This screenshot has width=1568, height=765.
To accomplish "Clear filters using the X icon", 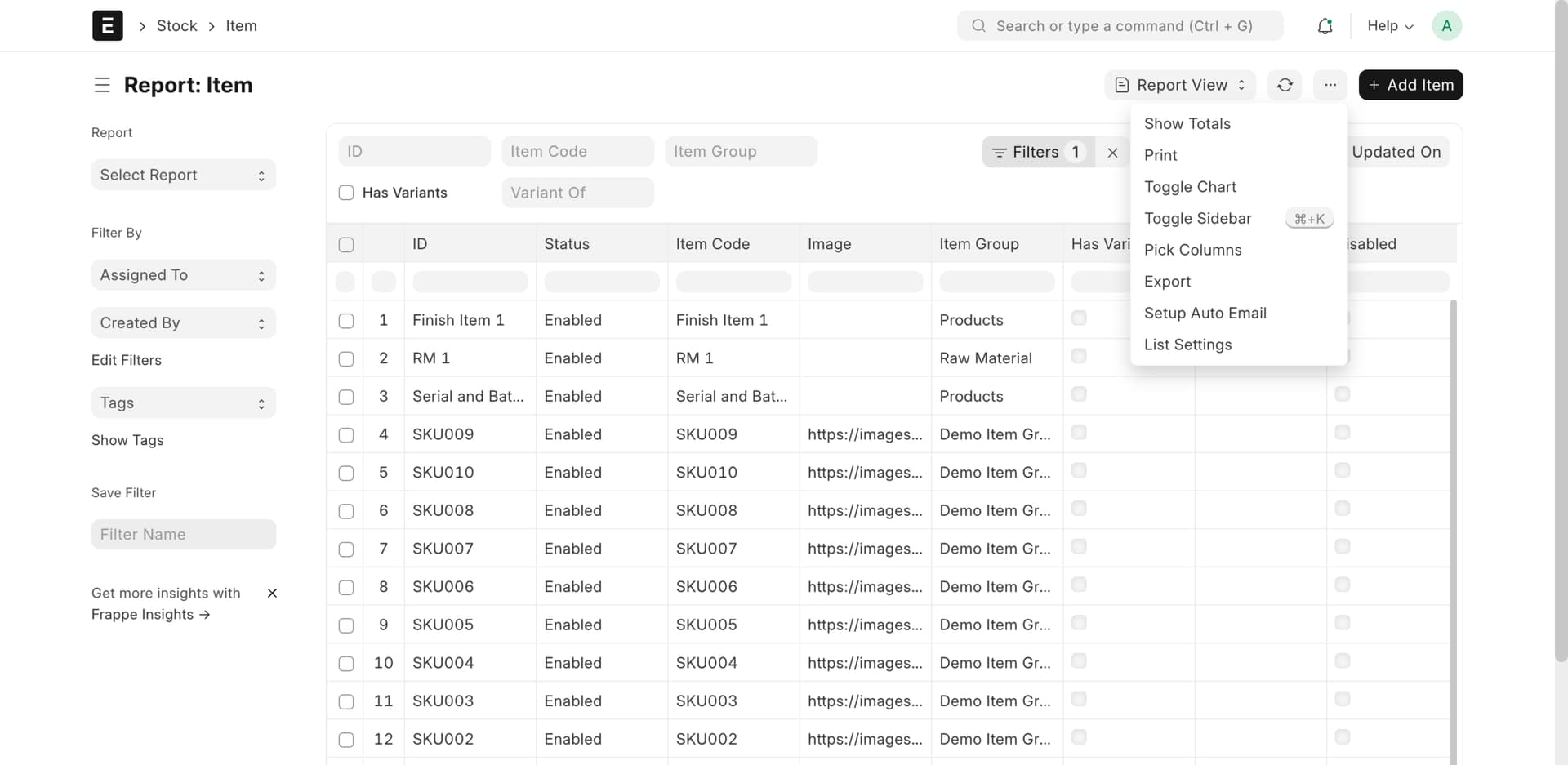I will (x=1112, y=152).
